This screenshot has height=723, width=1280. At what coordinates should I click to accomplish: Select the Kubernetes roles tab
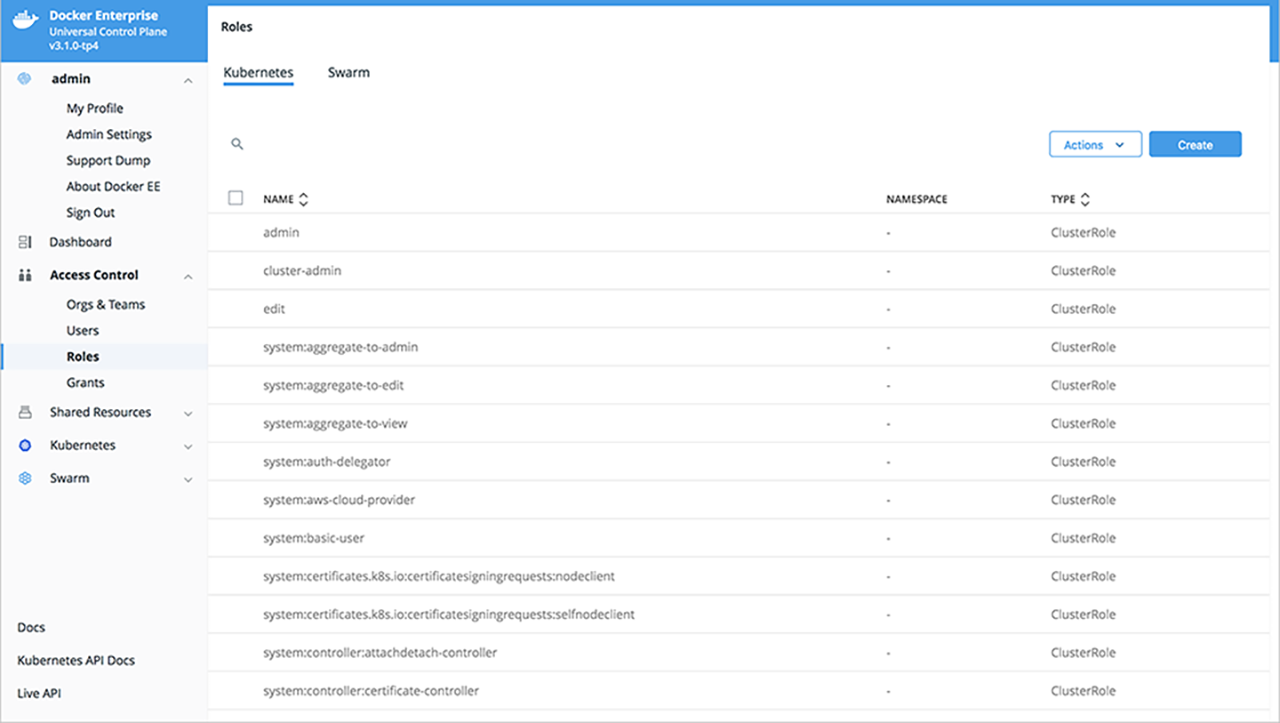pyautogui.click(x=258, y=73)
